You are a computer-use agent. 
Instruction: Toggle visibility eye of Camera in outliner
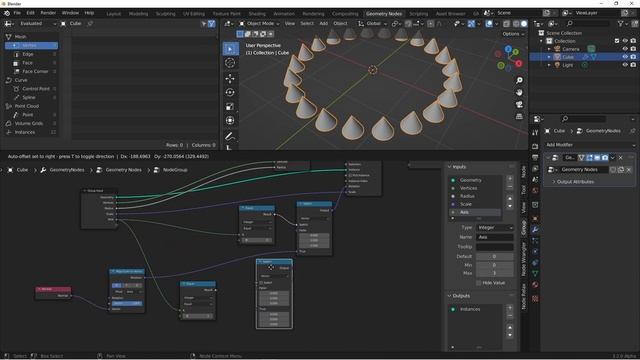625,49
